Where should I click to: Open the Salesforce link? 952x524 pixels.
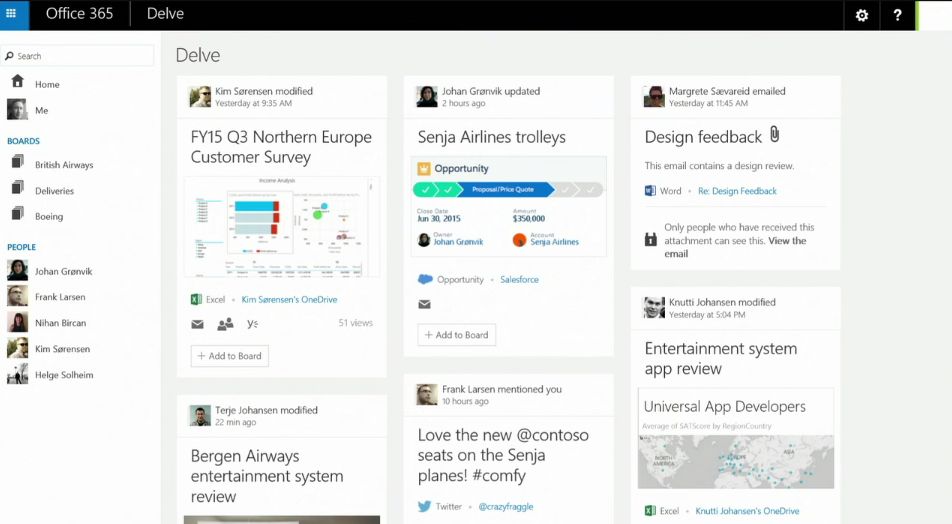[x=519, y=279]
